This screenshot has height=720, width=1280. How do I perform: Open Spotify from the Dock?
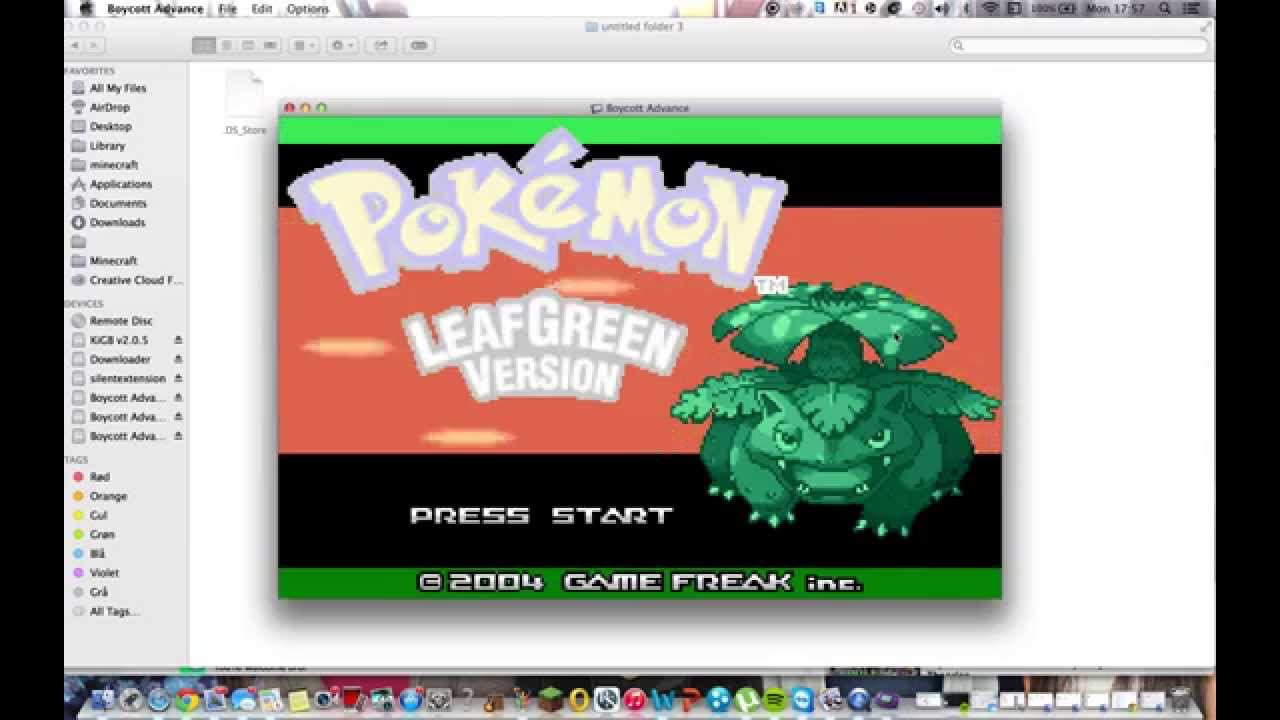(x=775, y=700)
